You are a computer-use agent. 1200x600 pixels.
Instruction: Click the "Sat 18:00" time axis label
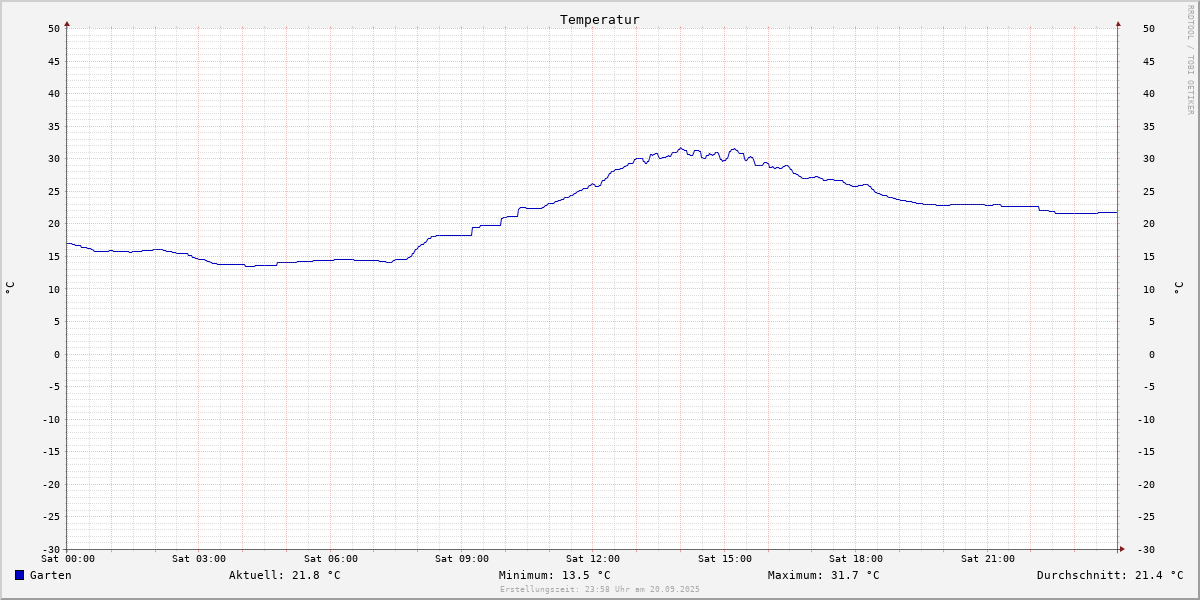tap(856, 559)
